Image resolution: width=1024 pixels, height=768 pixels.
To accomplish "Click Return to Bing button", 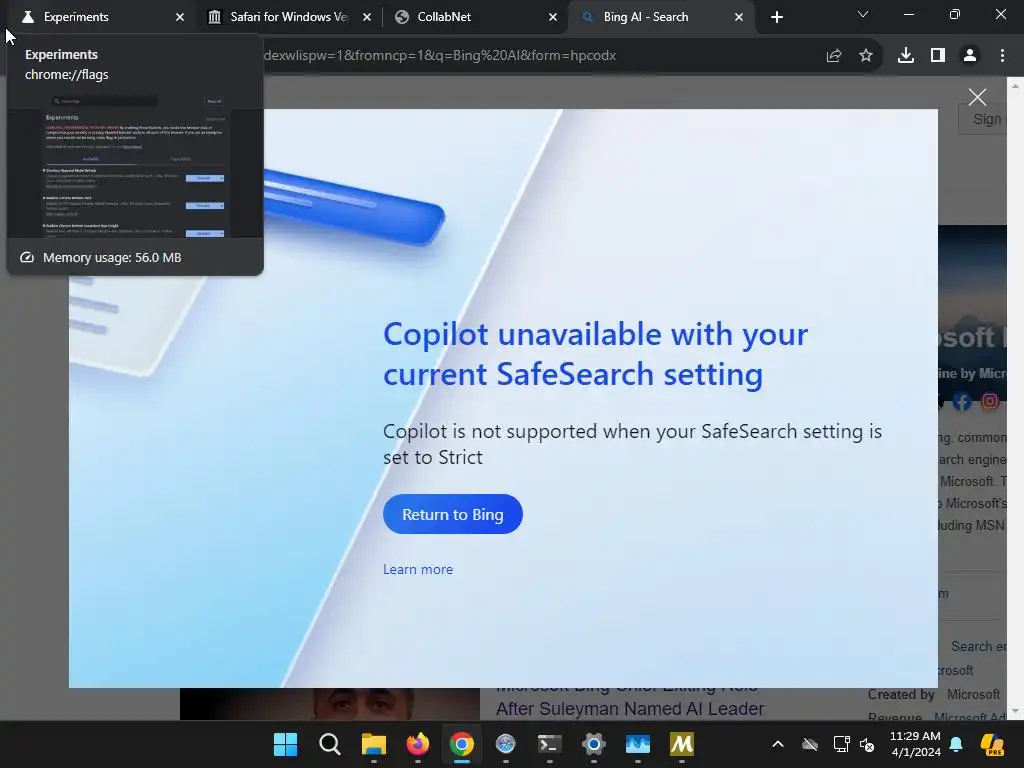I will click(453, 514).
